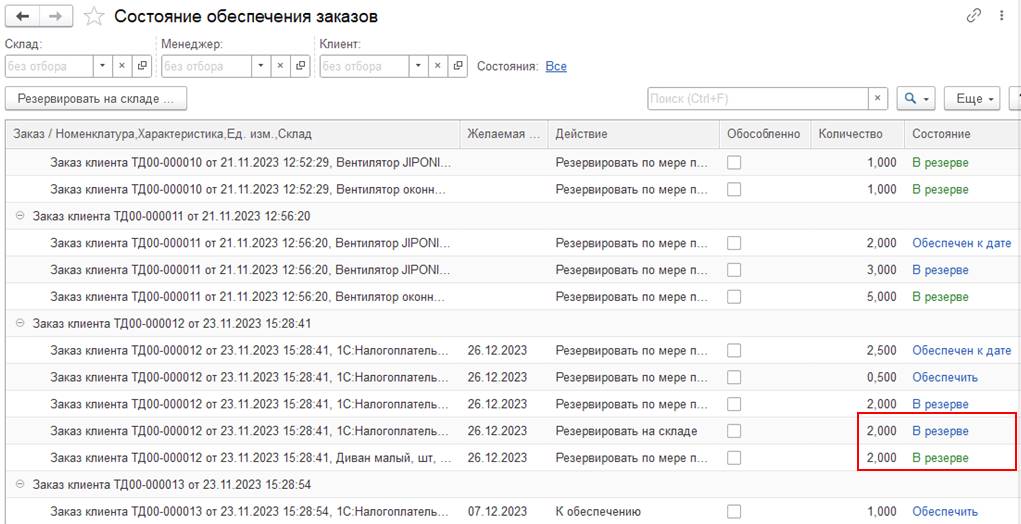This screenshot has height=524, width=1021.
Task: Open the Все states link
Action: (556, 66)
